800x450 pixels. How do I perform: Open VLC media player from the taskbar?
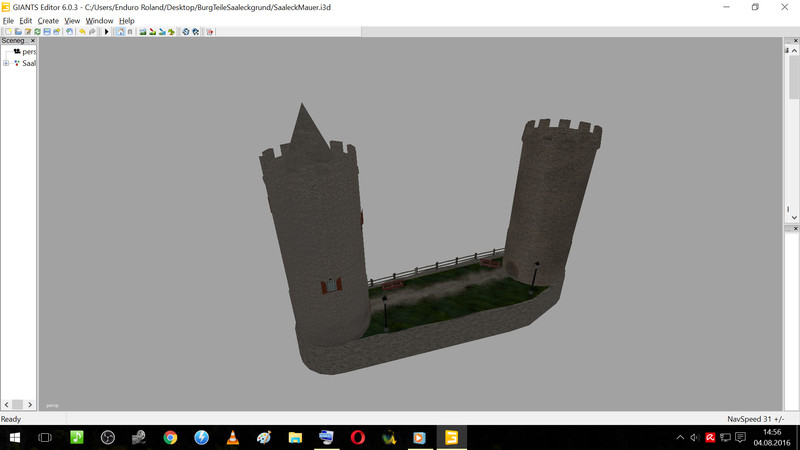233,437
